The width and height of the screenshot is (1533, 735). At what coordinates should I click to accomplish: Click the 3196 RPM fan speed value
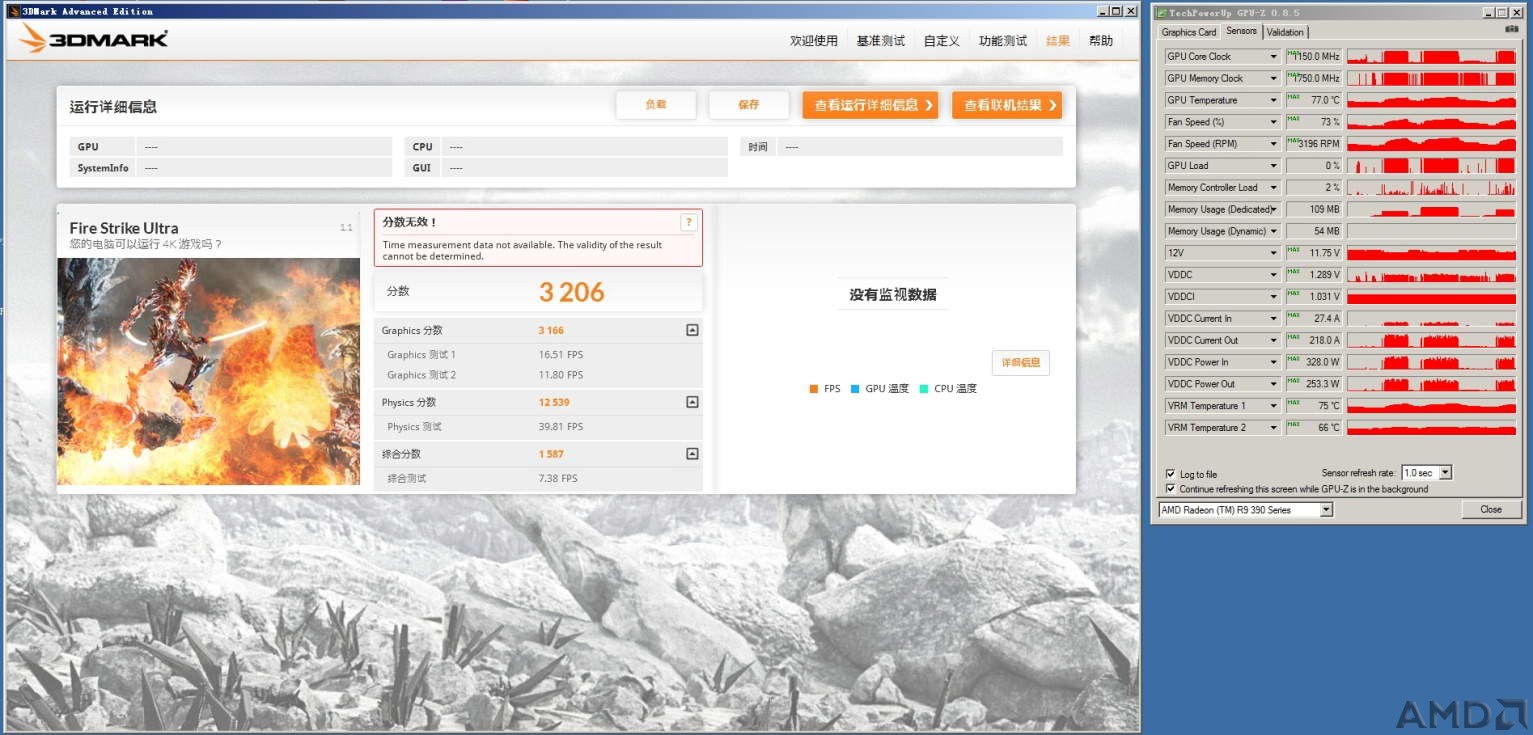(x=1319, y=144)
